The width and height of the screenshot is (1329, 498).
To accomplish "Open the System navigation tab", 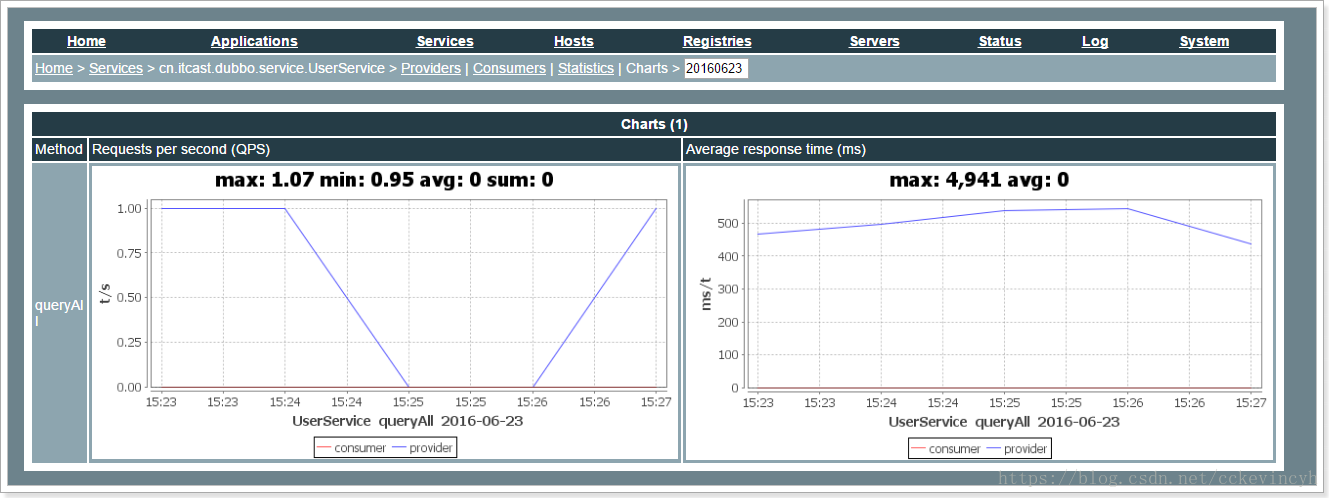I will click(1204, 41).
